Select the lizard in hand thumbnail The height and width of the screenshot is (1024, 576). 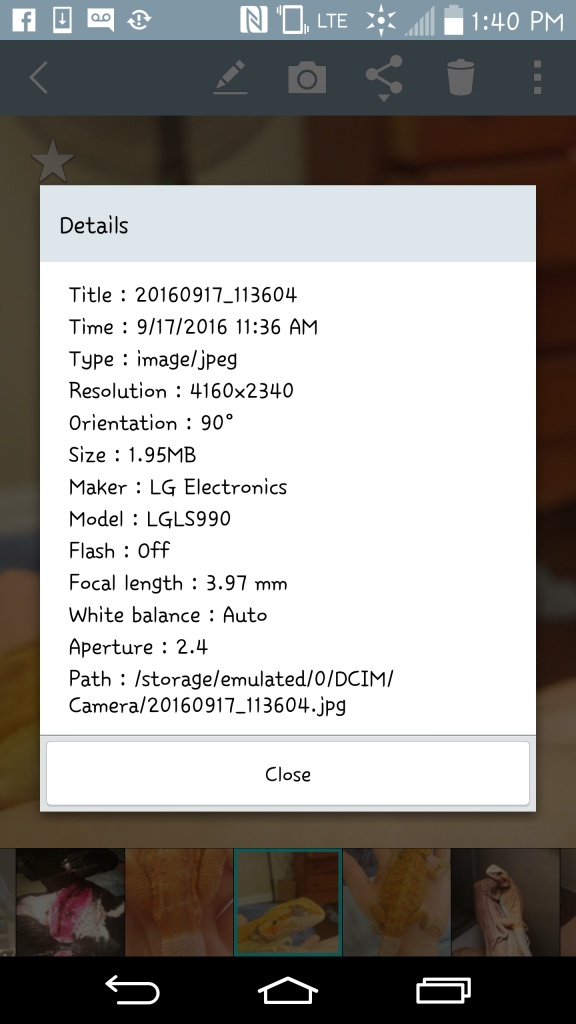click(396, 903)
